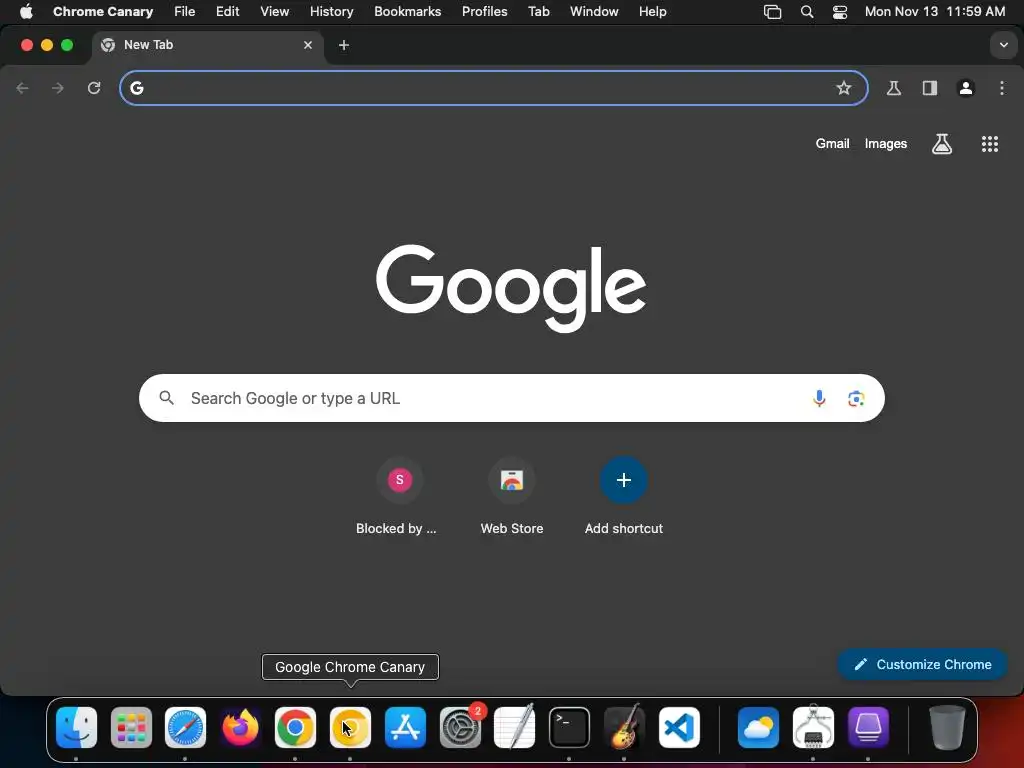Open the Images link

(886, 144)
